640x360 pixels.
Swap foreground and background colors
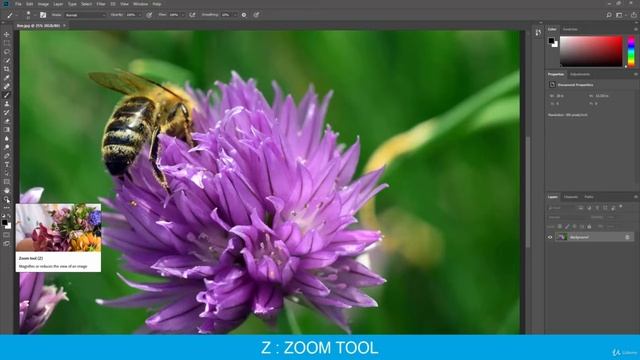pyautogui.click(x=9, y=216)
